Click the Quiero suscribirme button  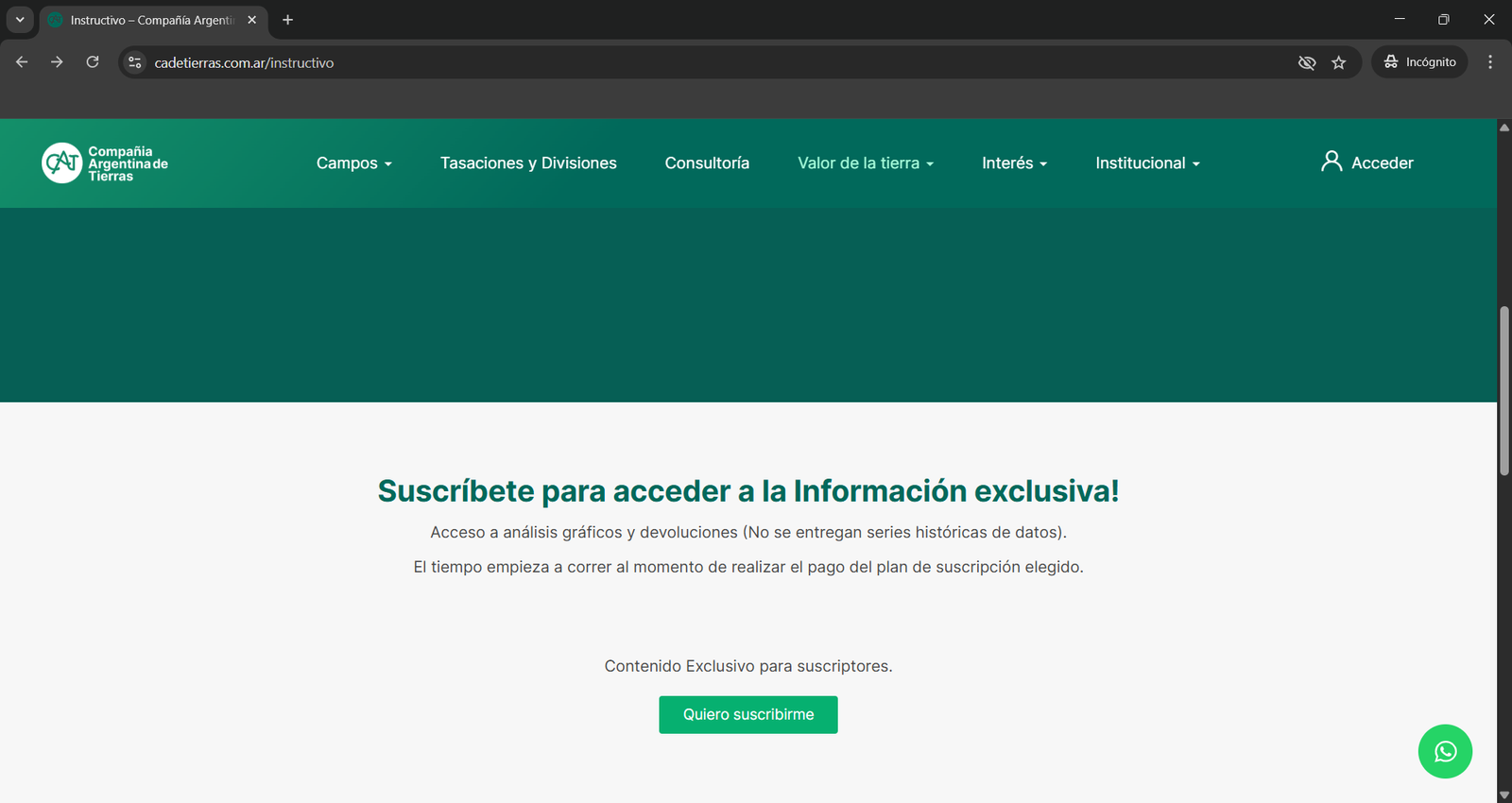pos(747,714)
